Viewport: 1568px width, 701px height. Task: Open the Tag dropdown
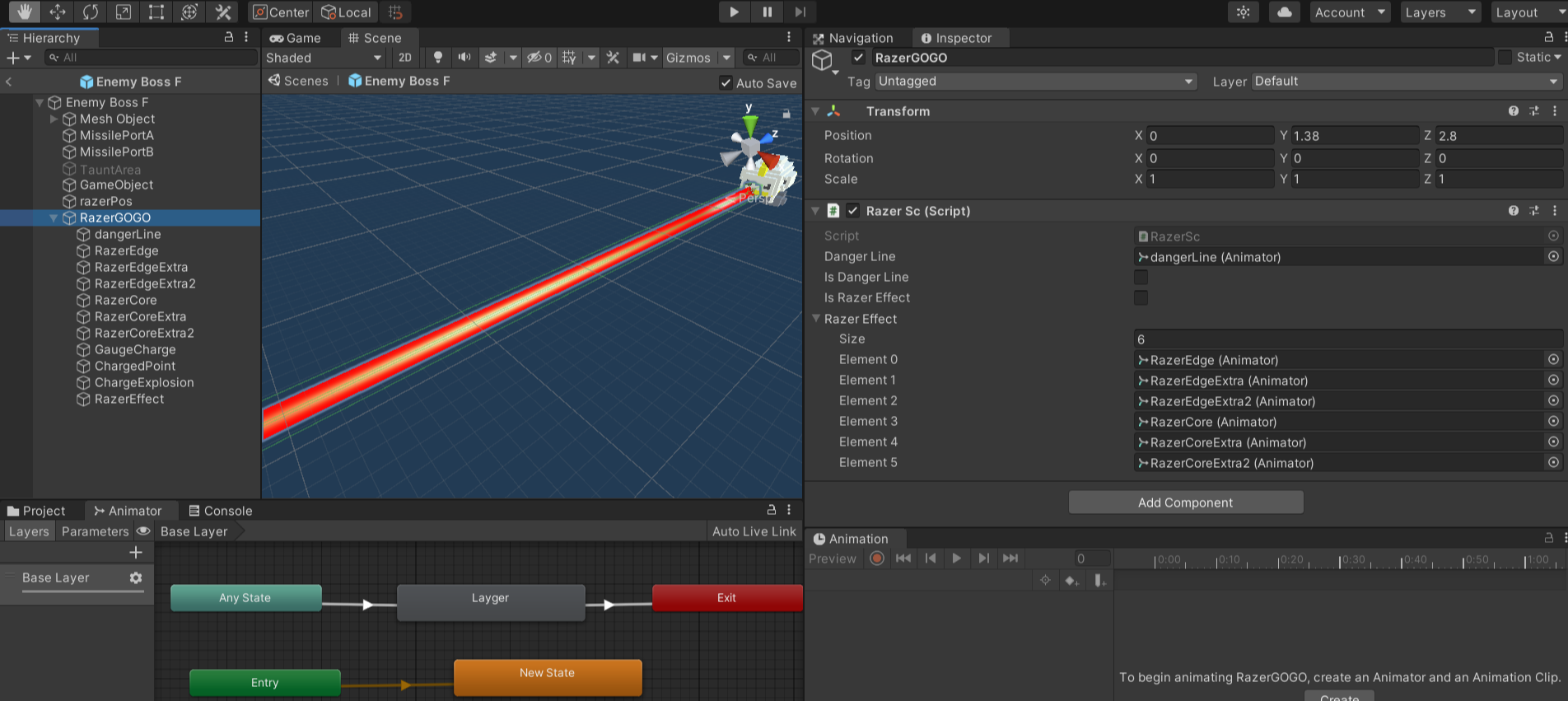tap(1035, 81)
